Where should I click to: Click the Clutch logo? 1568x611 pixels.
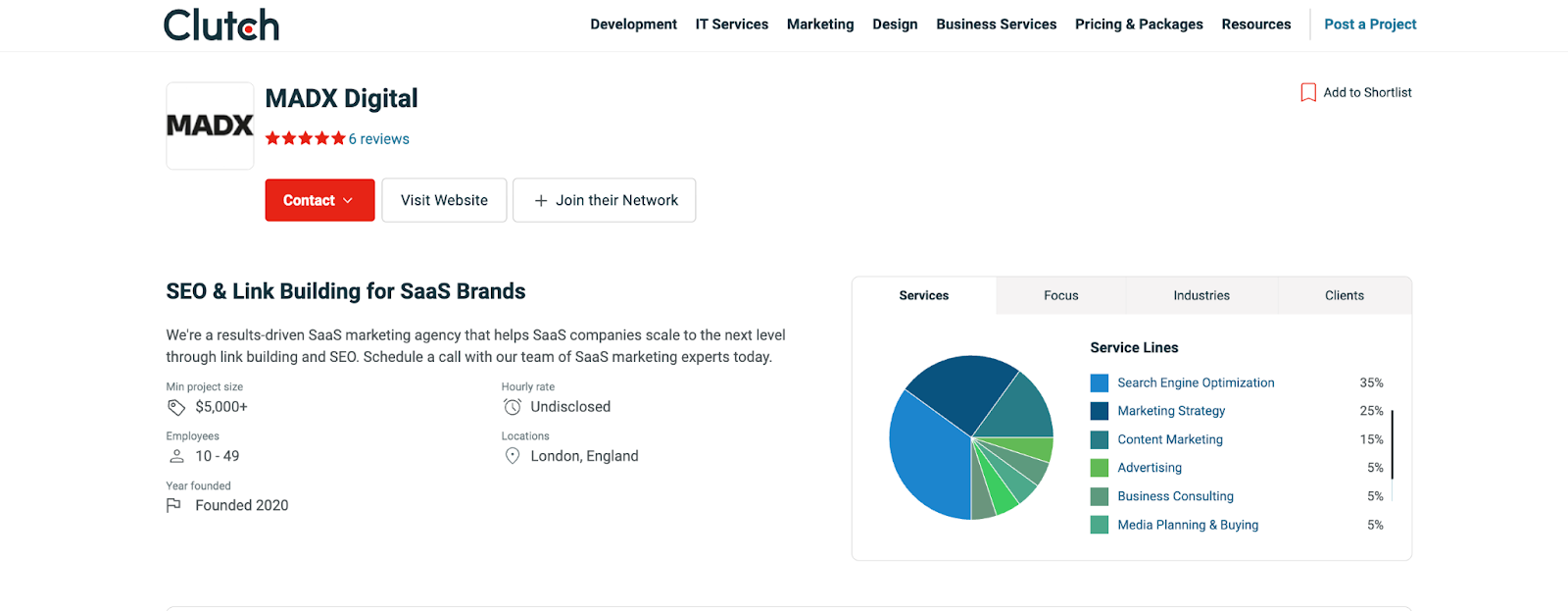pyautogui.click(x=221, y=25)
